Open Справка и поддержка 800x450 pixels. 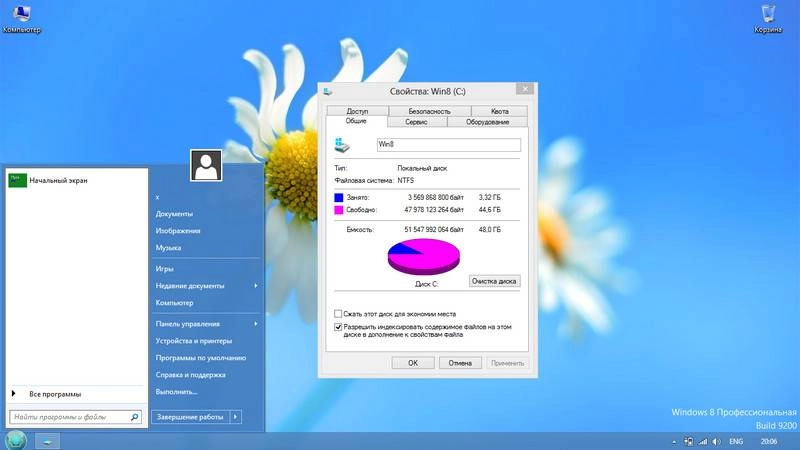[190, 374]
